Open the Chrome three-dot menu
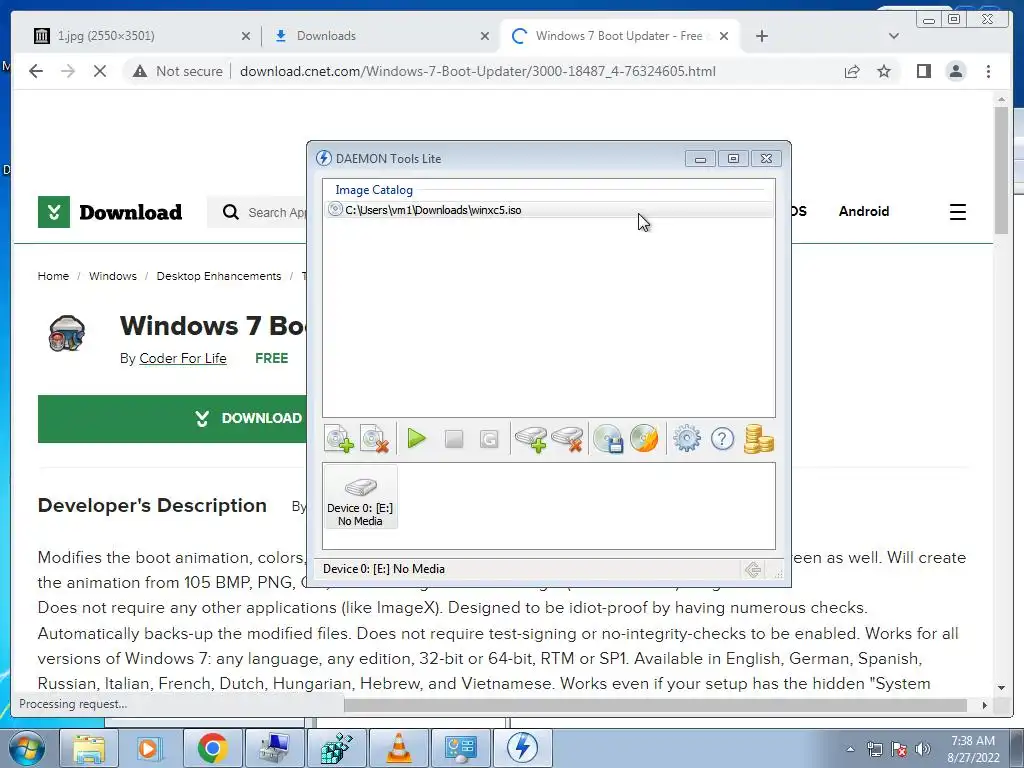Viewport: 1024px width, 768px height. pyautogui.click(x=988, y=71)
